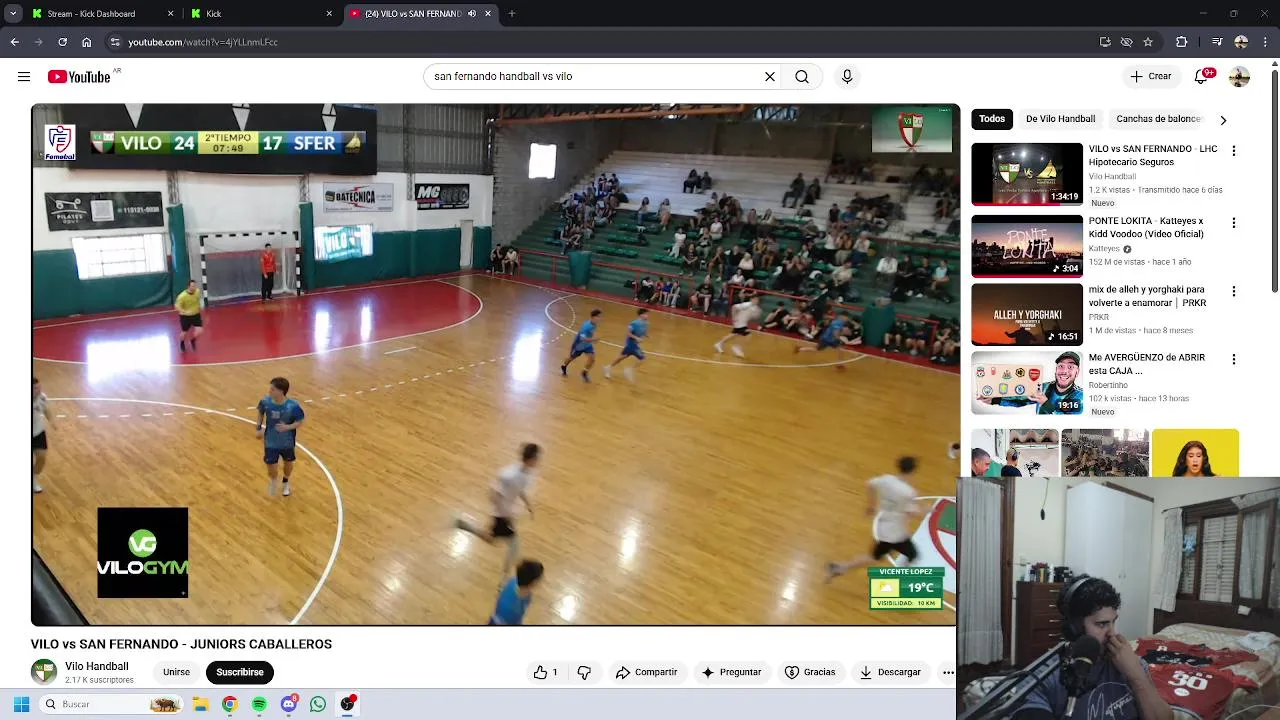Click the magnifying glass search button
The height and width of the screenshot is (720, 1280).
pyautogui.click(x=802, y=77)
